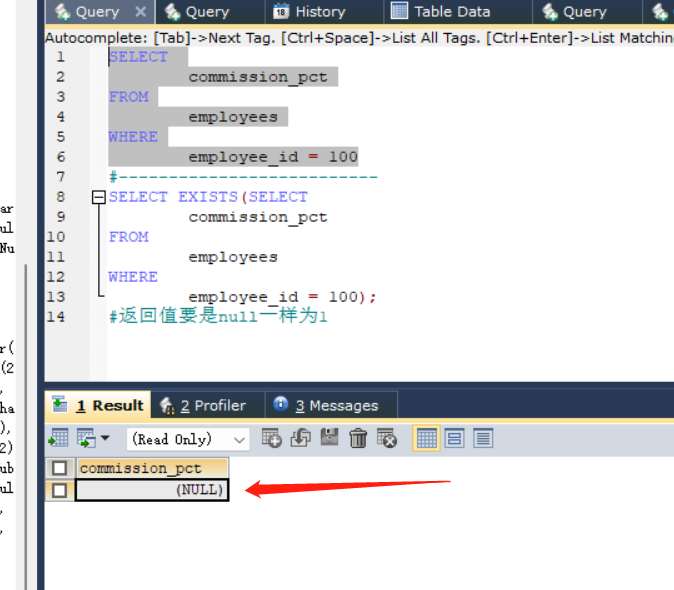Click the info icon on Messages tab
This screenshot has width=674, height=590.
point(281,404)
